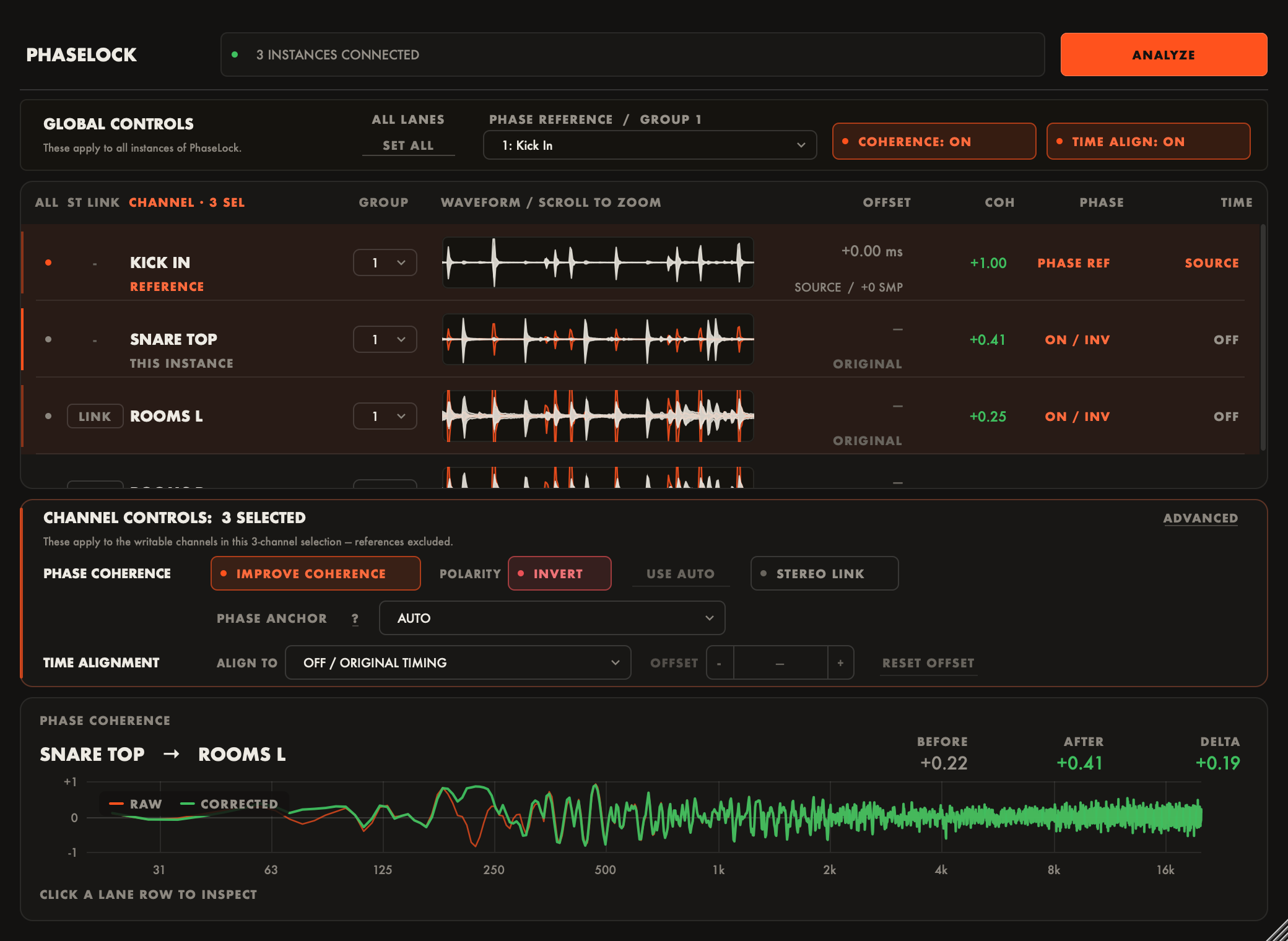Screen dimensions: 1288x941
Task: Toggle the COHERENCE: ON global switch
Action: [934, 141]
